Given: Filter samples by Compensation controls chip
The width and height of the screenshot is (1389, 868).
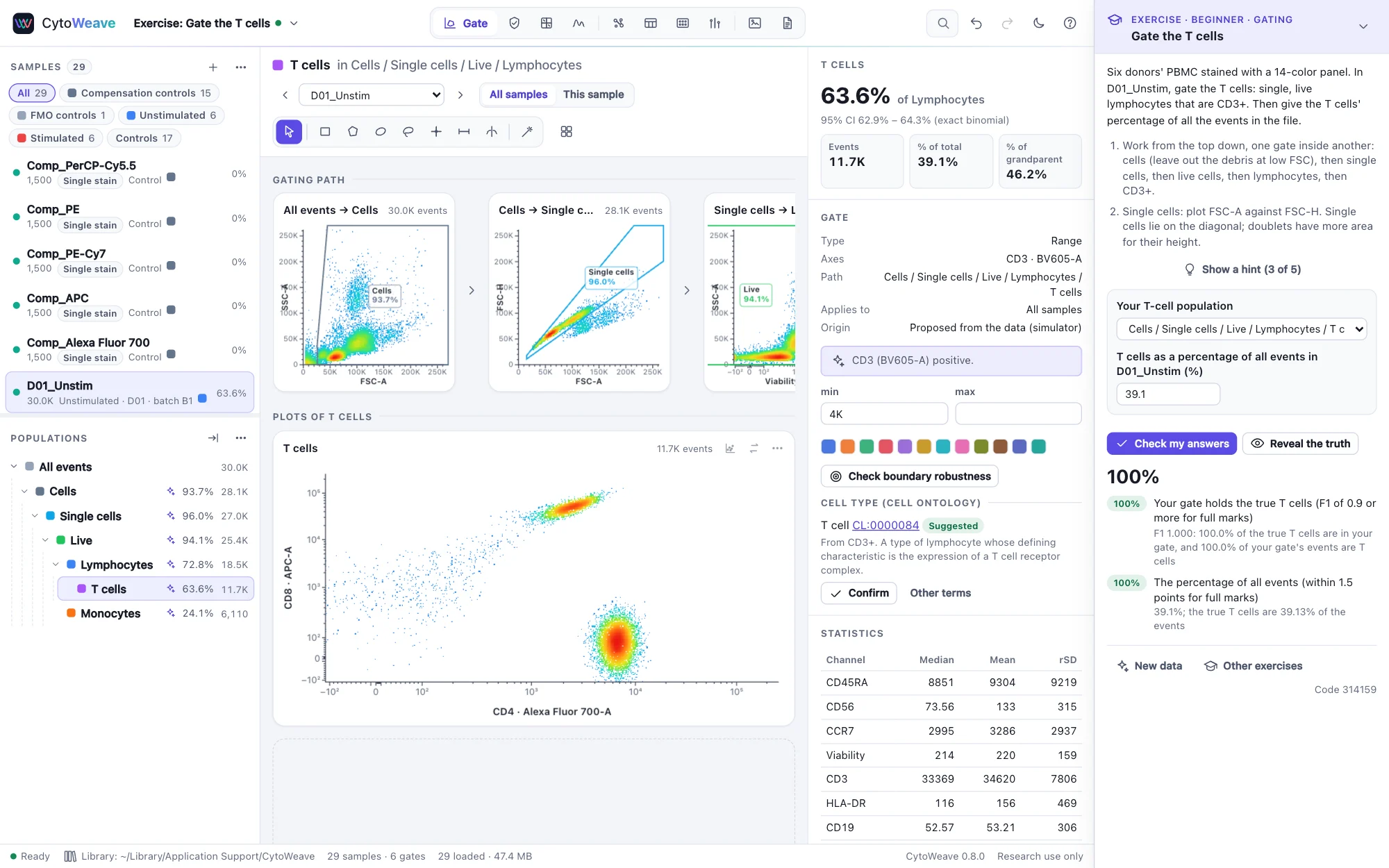Looking at the screenshot, I should [x=139, y=93].
